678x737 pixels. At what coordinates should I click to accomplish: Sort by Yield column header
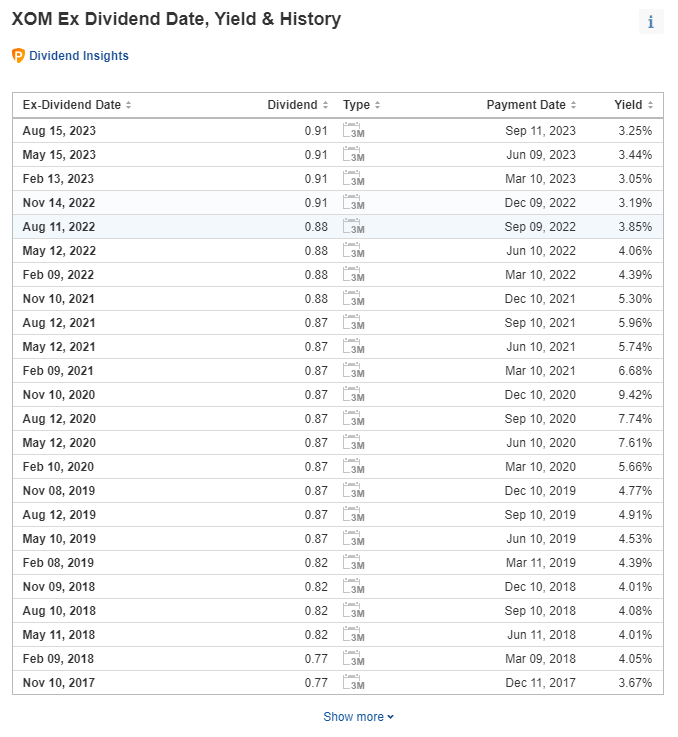pos(633,105)
